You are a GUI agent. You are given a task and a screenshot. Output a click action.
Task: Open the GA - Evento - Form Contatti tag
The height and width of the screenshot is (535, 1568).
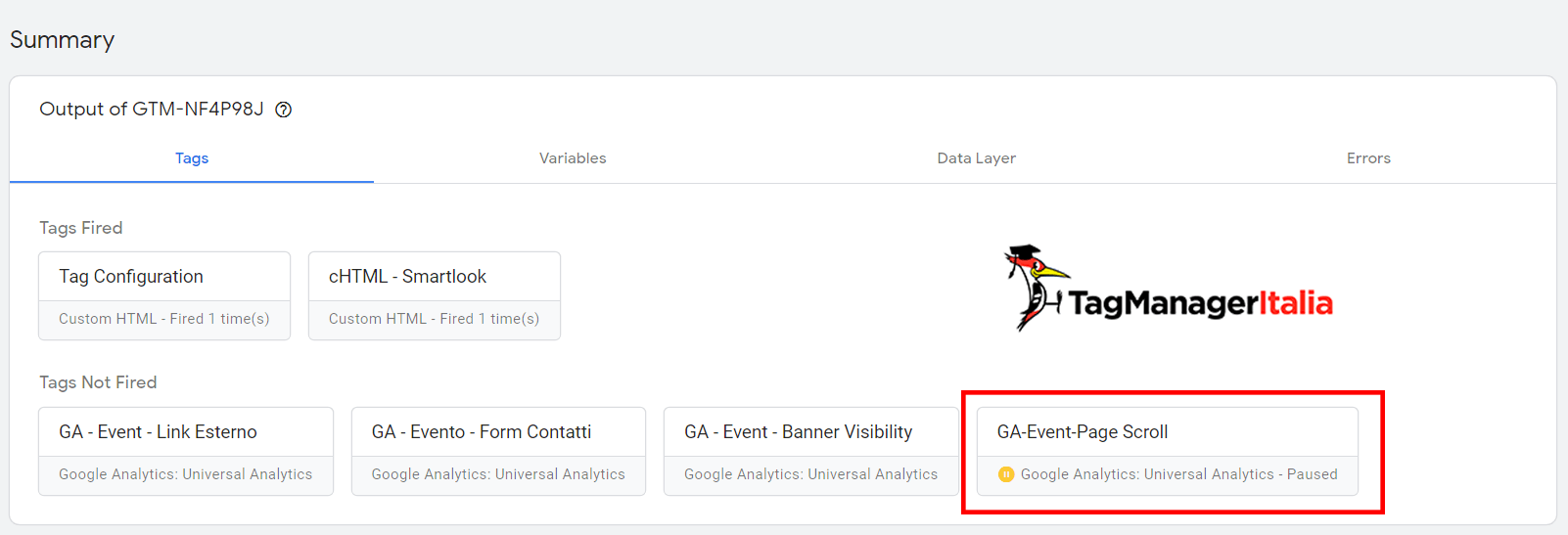[498, 452]
